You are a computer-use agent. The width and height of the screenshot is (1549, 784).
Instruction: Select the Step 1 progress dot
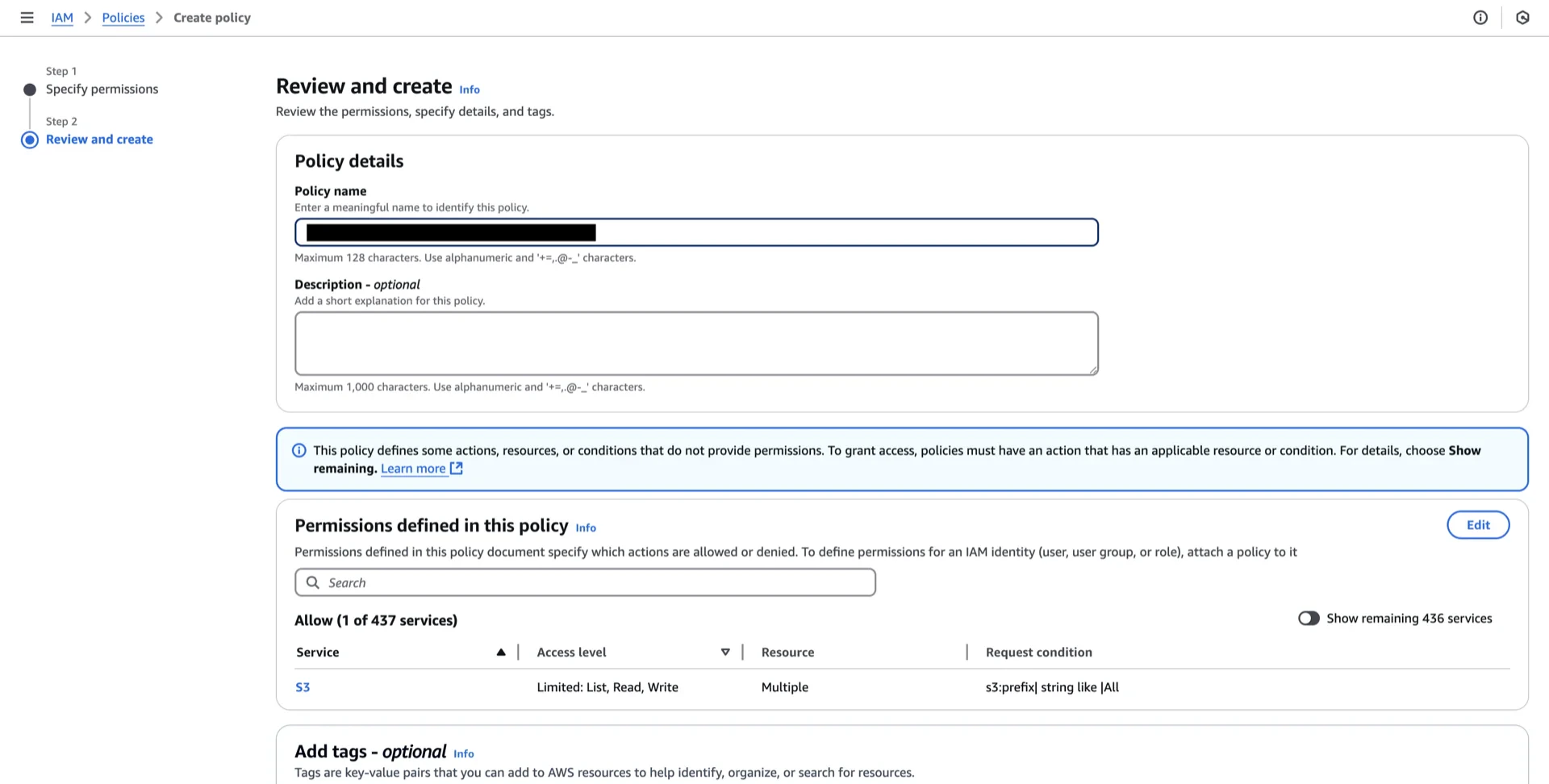coord(30,90)
